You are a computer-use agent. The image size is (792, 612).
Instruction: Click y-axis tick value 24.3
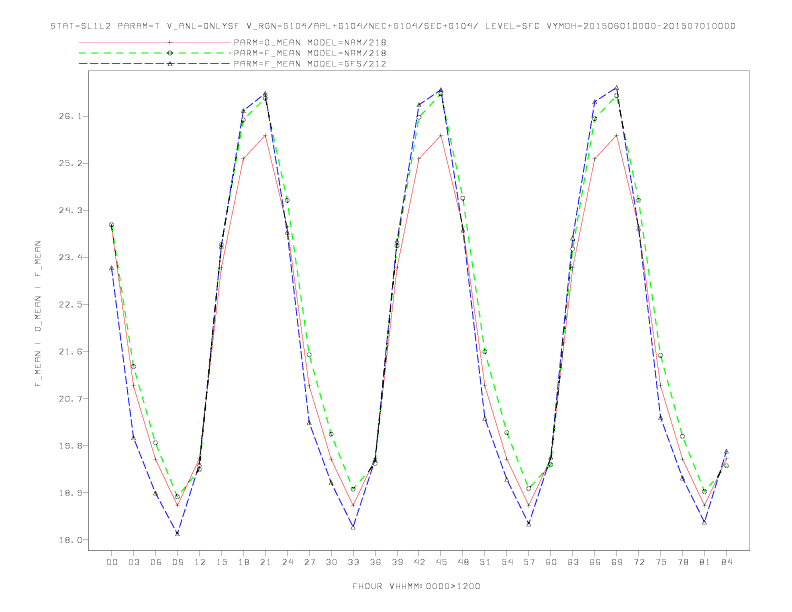[69, 210]
